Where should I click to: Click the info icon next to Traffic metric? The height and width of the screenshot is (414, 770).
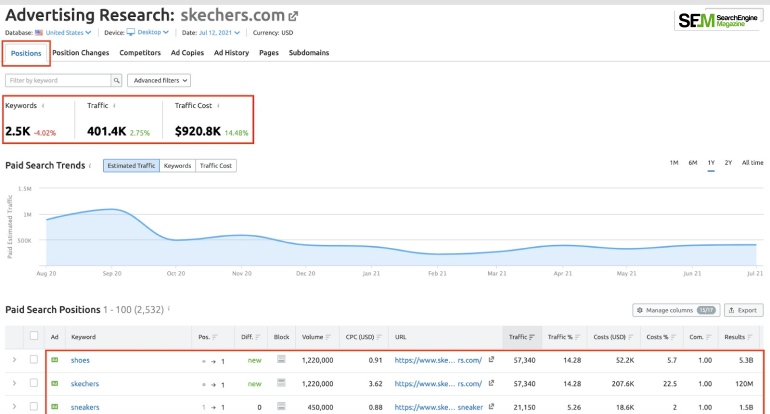[114, 106]
